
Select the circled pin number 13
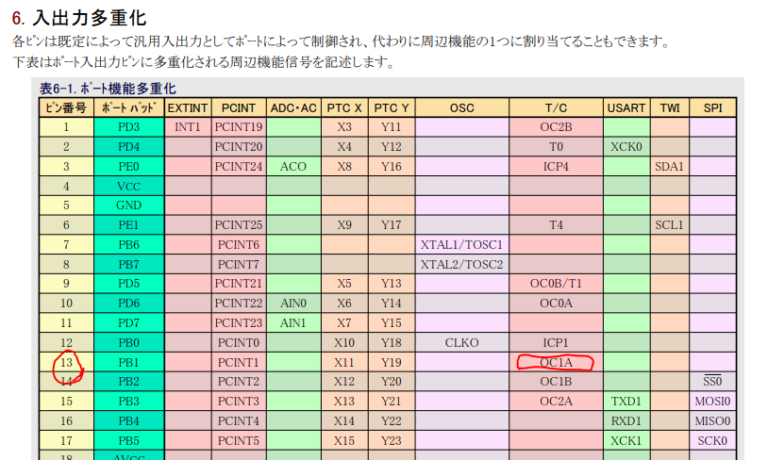tap(66, 362)
